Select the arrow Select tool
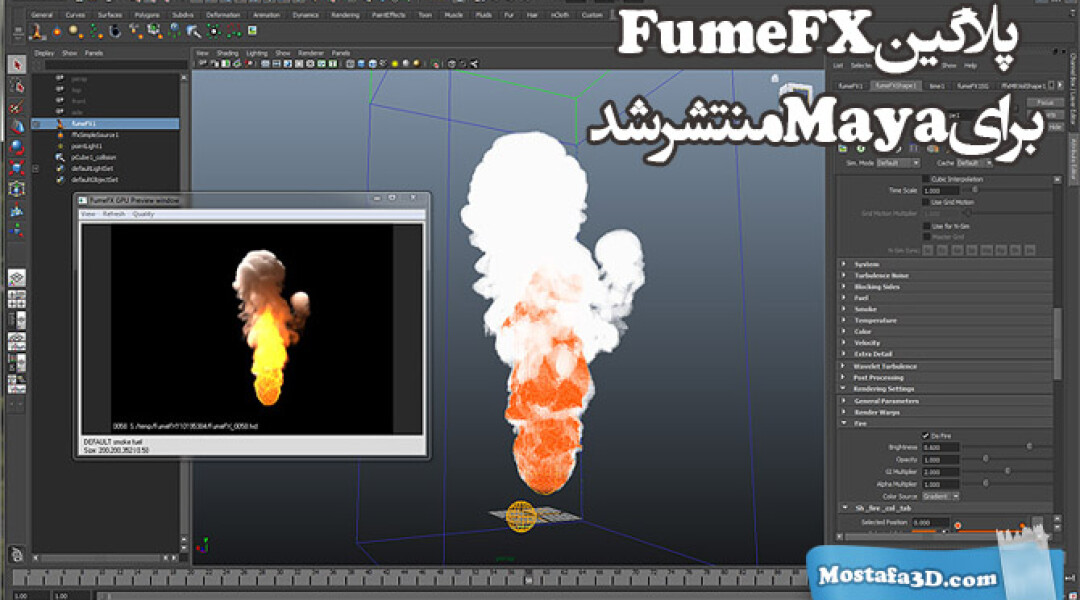1080x600 pixels. tap(17, 64)
